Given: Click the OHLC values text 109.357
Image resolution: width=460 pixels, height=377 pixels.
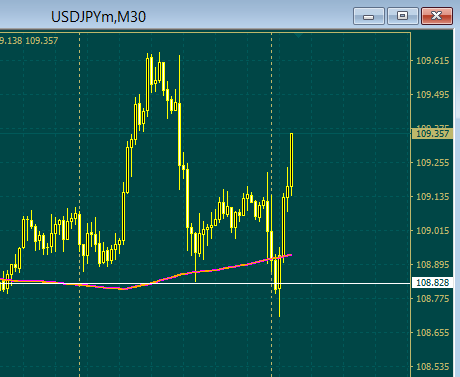Looking at the screenshot, I should click(42, 41).
